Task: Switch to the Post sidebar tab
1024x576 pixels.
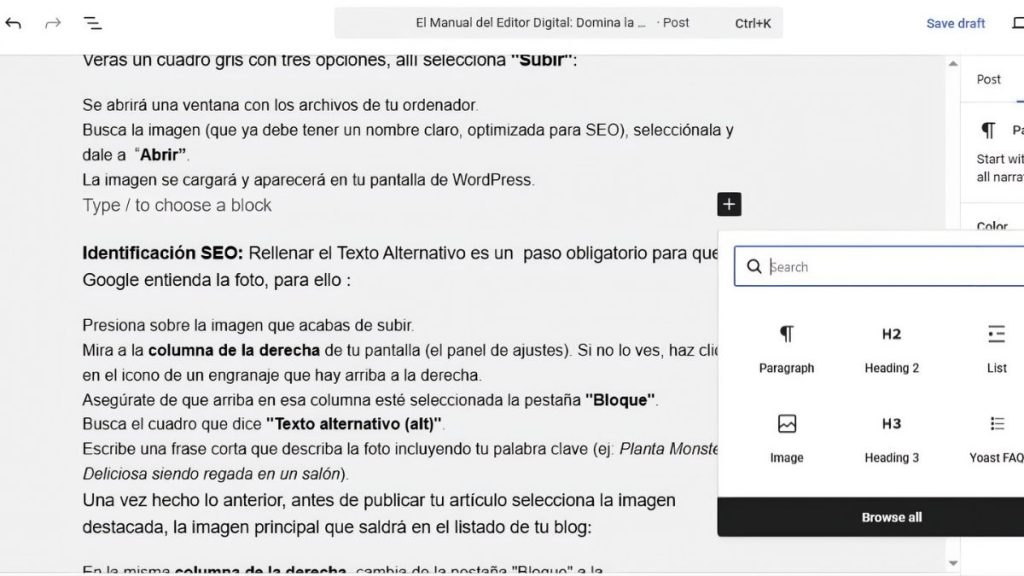Action: [x=988, y=80]
